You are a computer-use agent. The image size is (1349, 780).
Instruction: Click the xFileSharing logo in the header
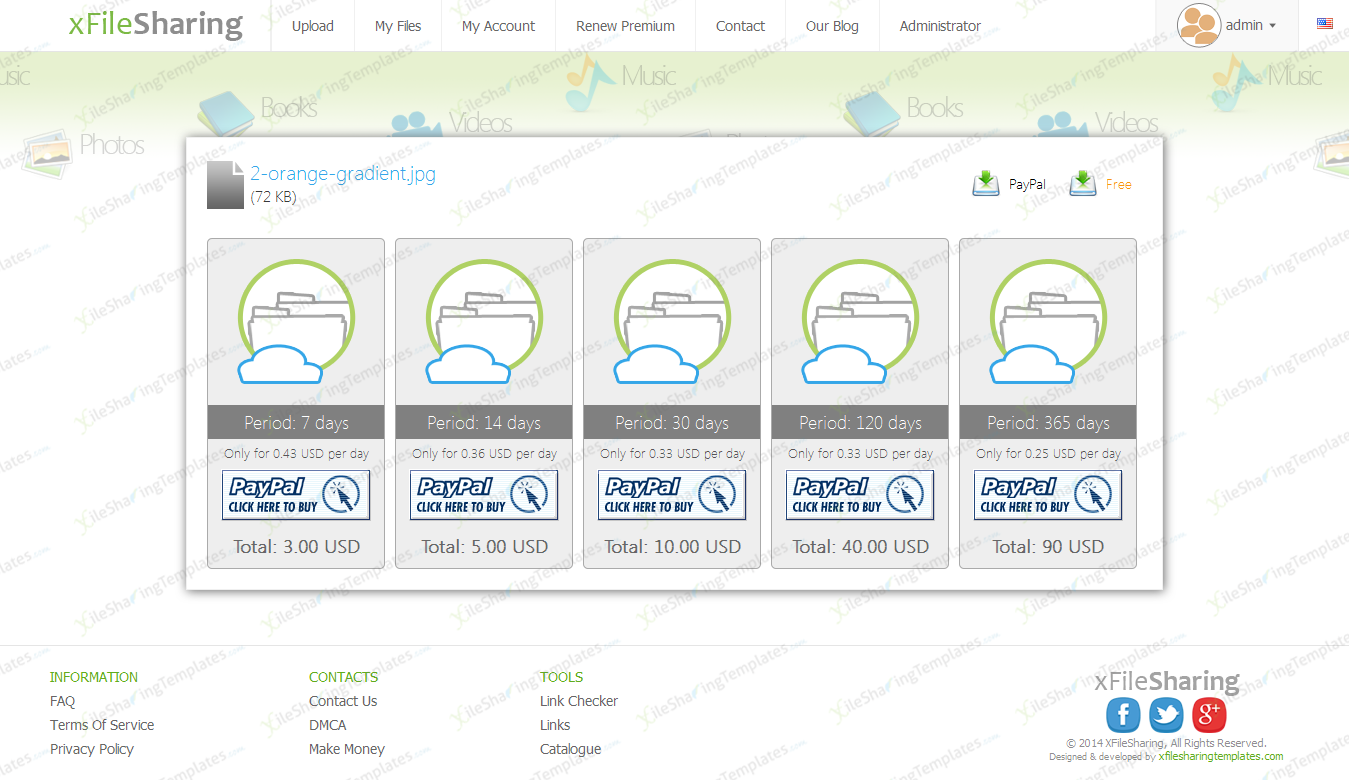(x=156, y=24)
